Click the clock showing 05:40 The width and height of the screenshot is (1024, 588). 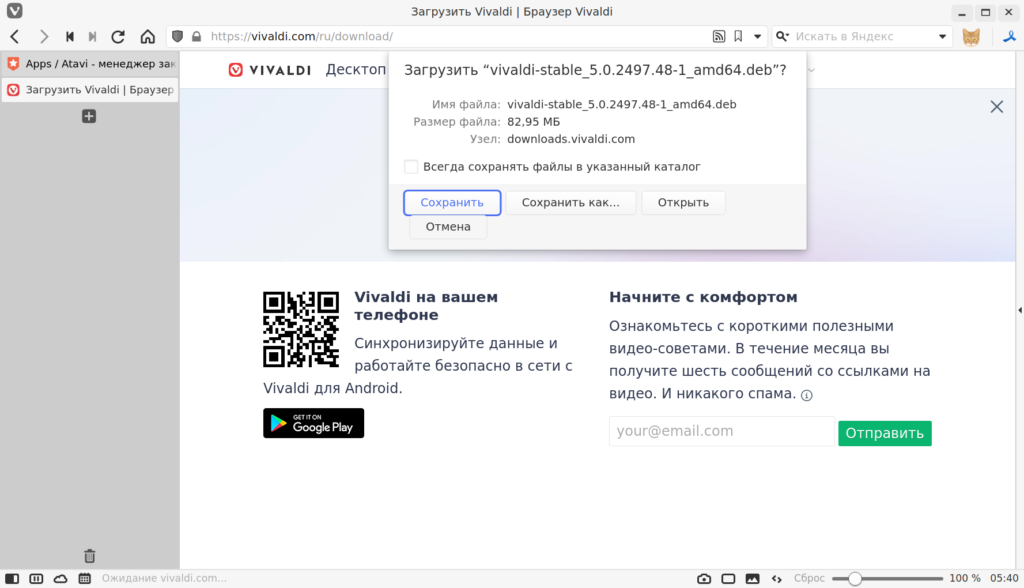pyautogui.click(x=1004, y=578)
